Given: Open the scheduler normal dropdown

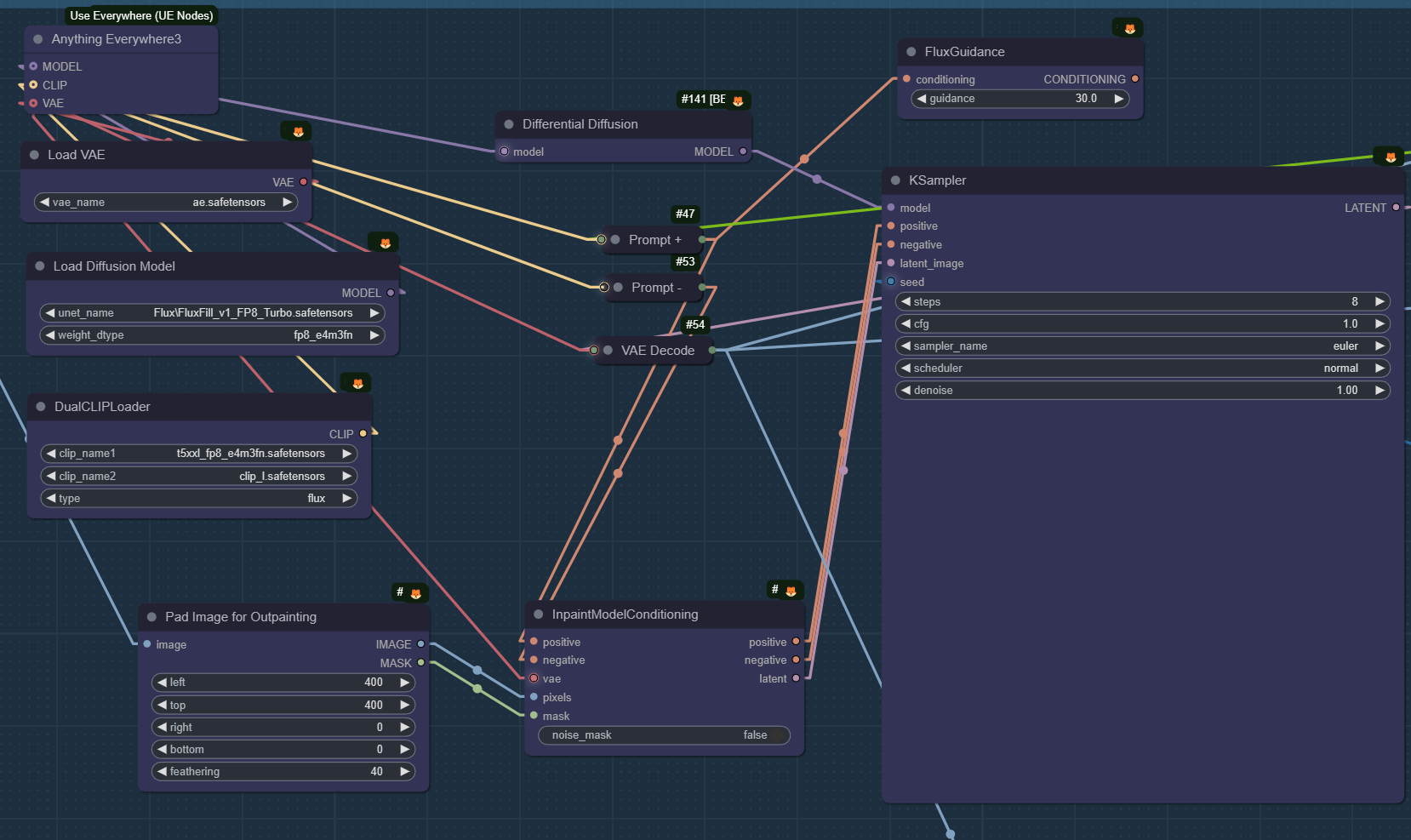Looking at the screenshot, I should 1141,369.
